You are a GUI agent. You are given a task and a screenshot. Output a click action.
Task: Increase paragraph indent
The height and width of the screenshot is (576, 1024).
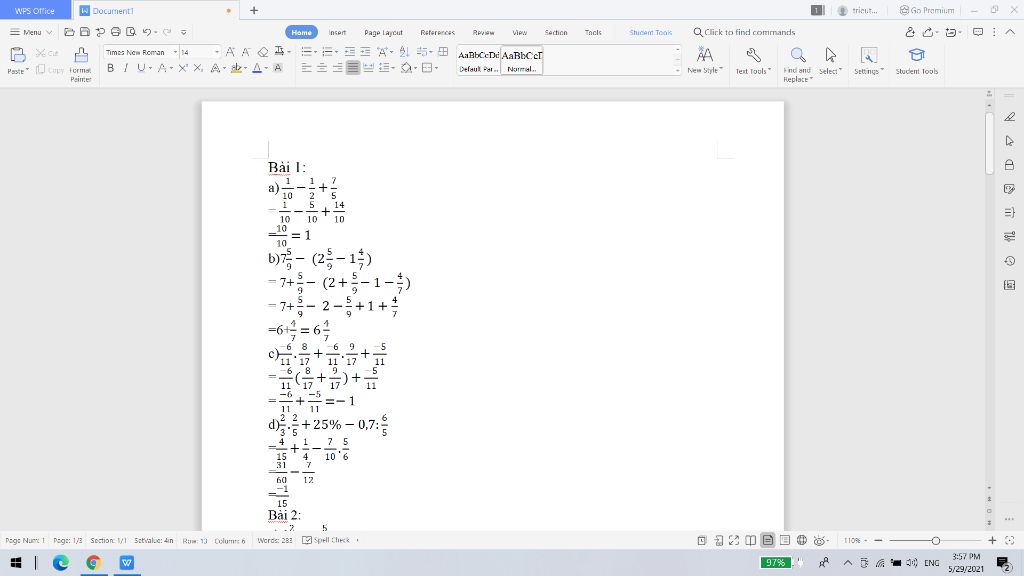point(365,52)
